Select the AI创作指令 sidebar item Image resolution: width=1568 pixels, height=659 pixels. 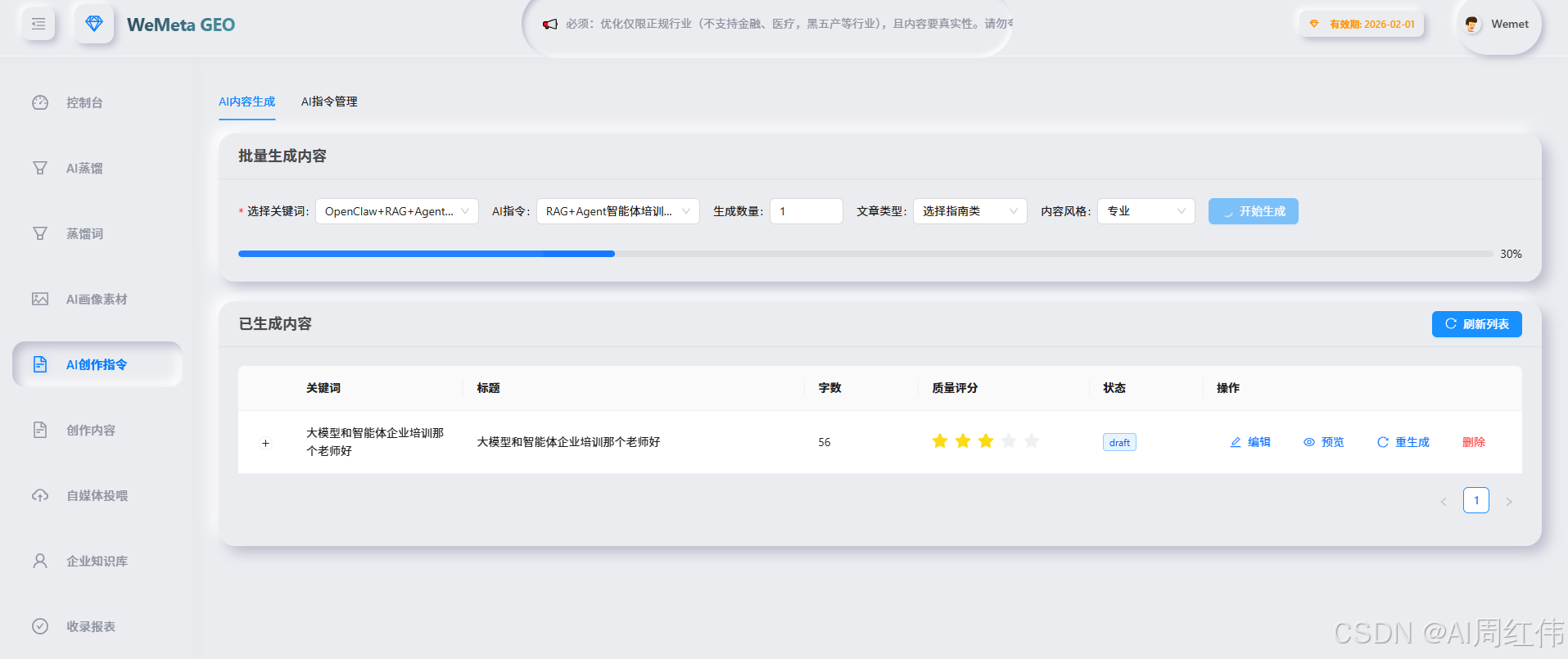(x=97, y=364)
